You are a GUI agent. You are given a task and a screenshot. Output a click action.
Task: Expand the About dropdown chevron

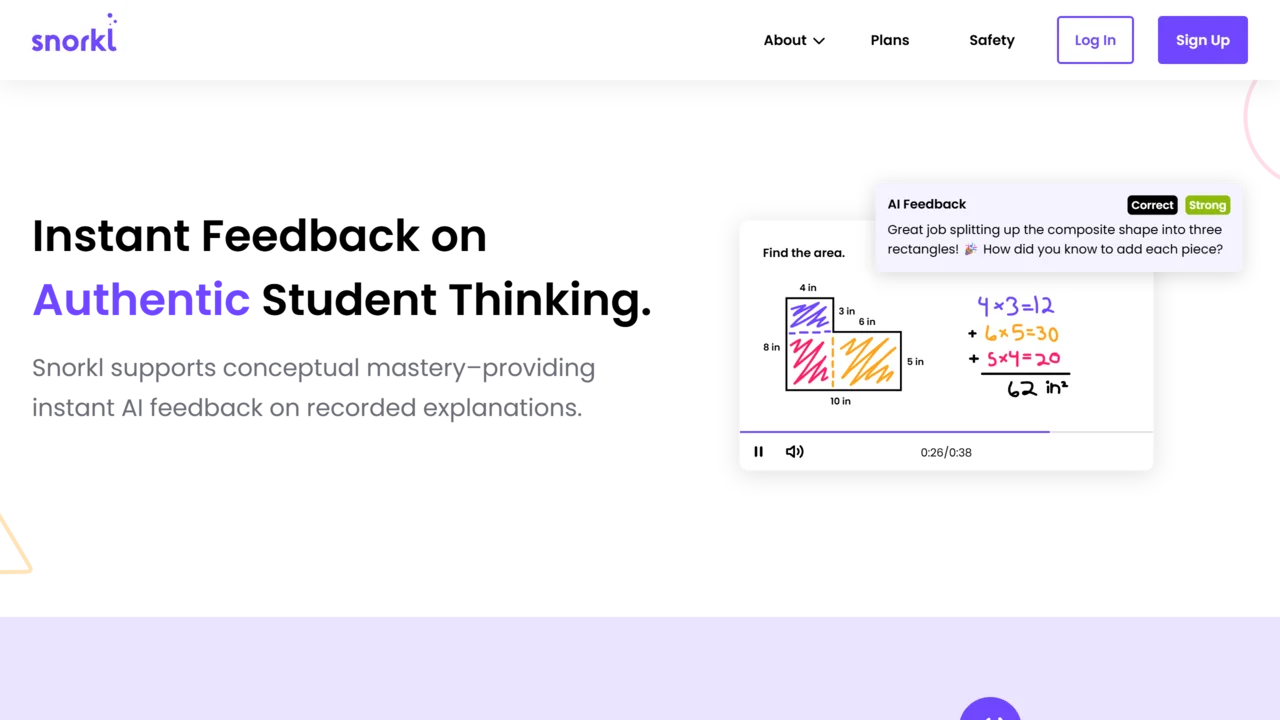pos(819,41)
